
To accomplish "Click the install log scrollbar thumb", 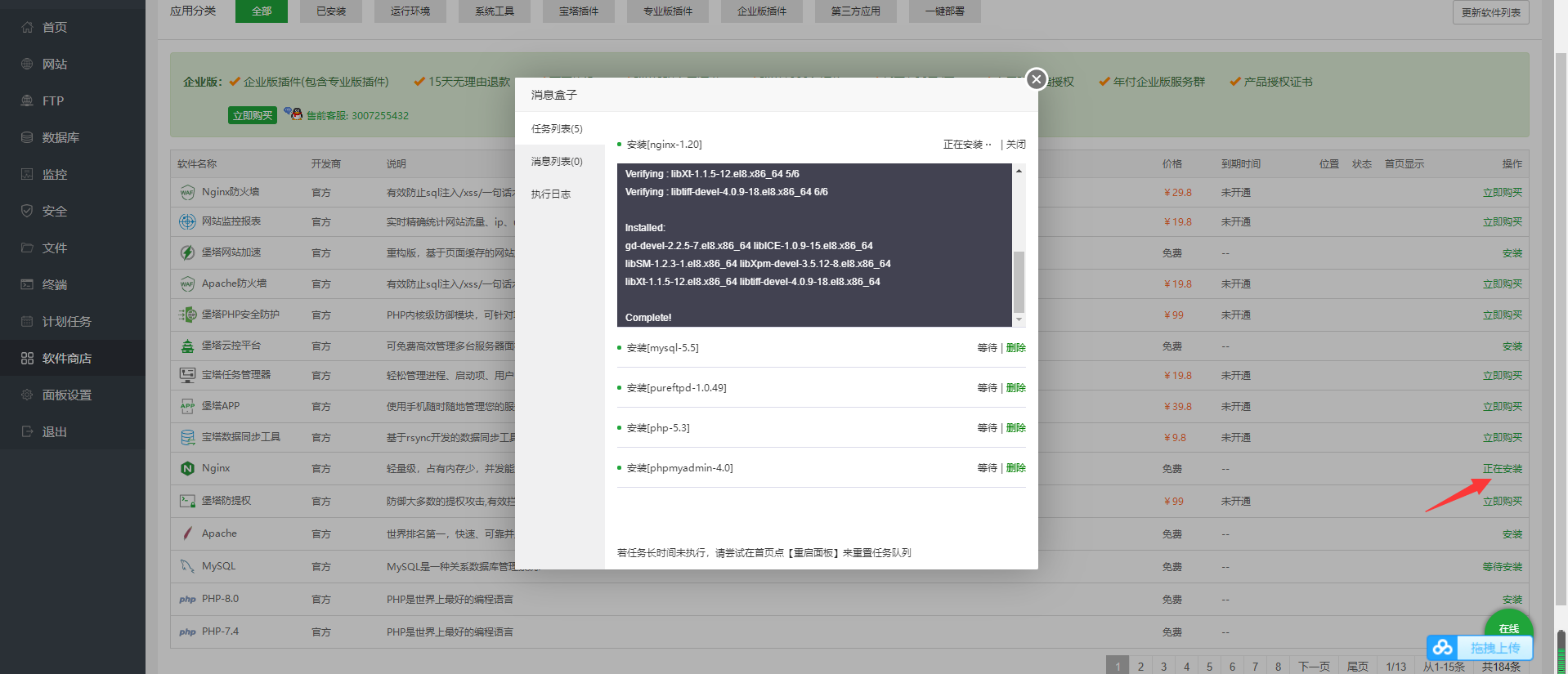I will [x=1019, y=281].
